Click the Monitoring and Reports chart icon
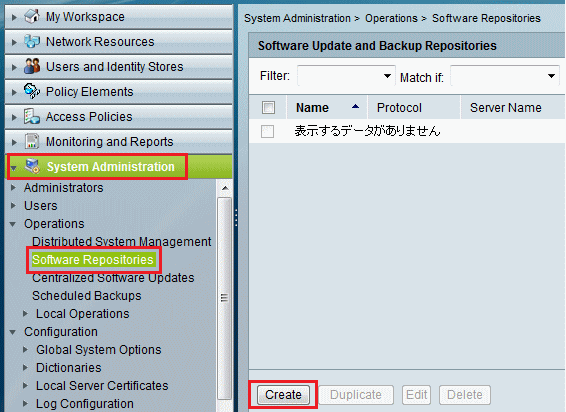566x412 pixels. (x=32, y=141)
